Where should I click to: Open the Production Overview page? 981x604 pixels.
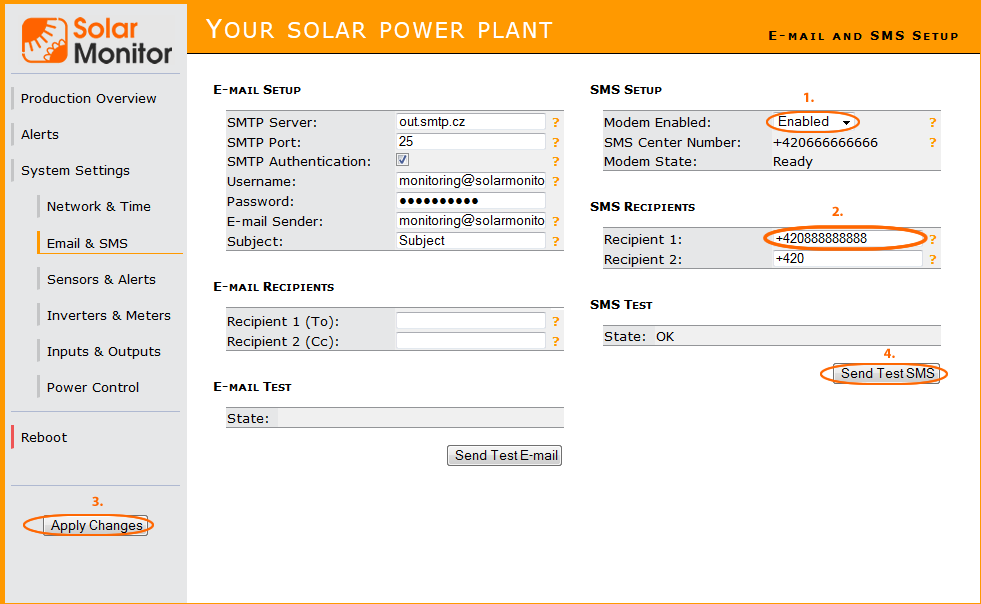click(x=88, y=98)
